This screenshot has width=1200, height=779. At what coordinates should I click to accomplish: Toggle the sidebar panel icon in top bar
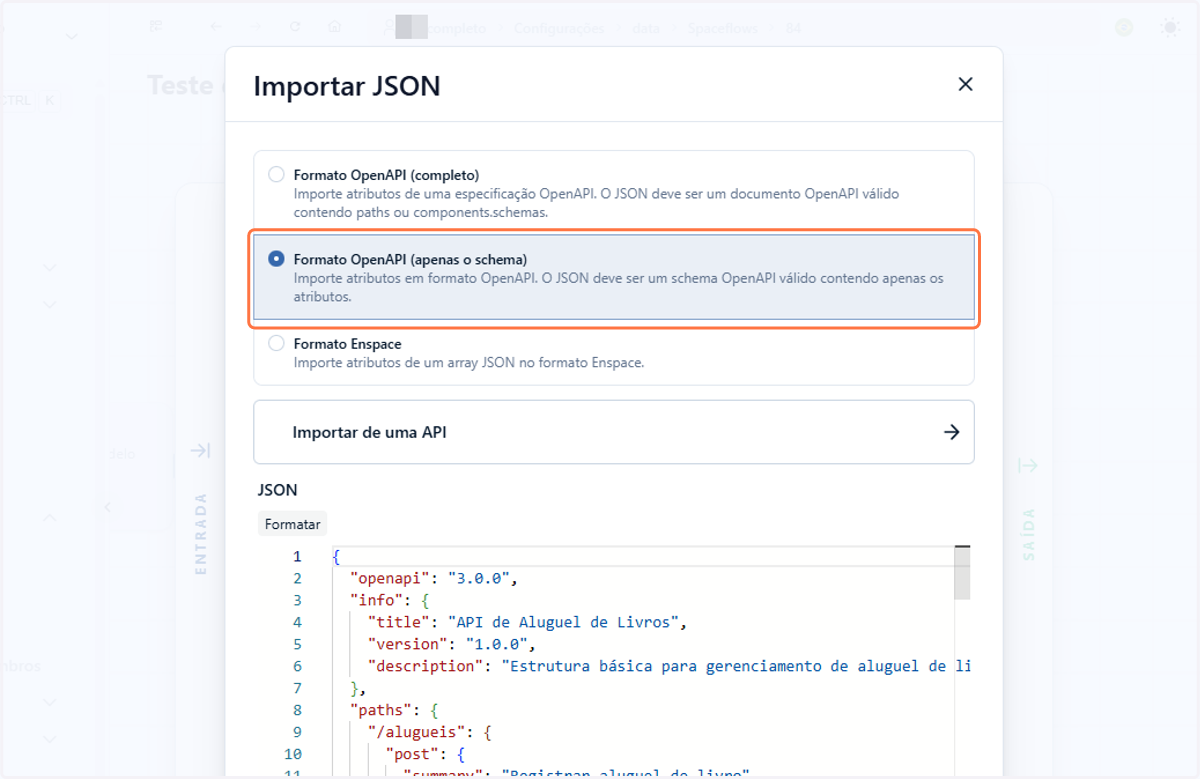156,28
